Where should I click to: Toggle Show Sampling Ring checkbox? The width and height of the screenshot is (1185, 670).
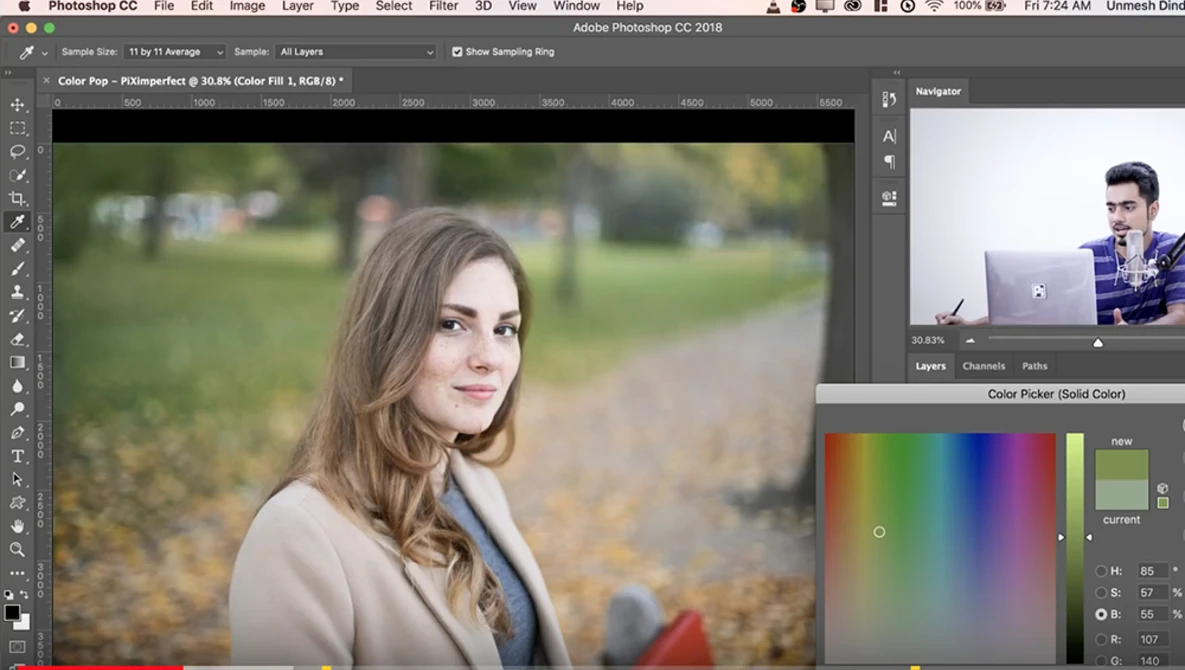pos(457,51)
